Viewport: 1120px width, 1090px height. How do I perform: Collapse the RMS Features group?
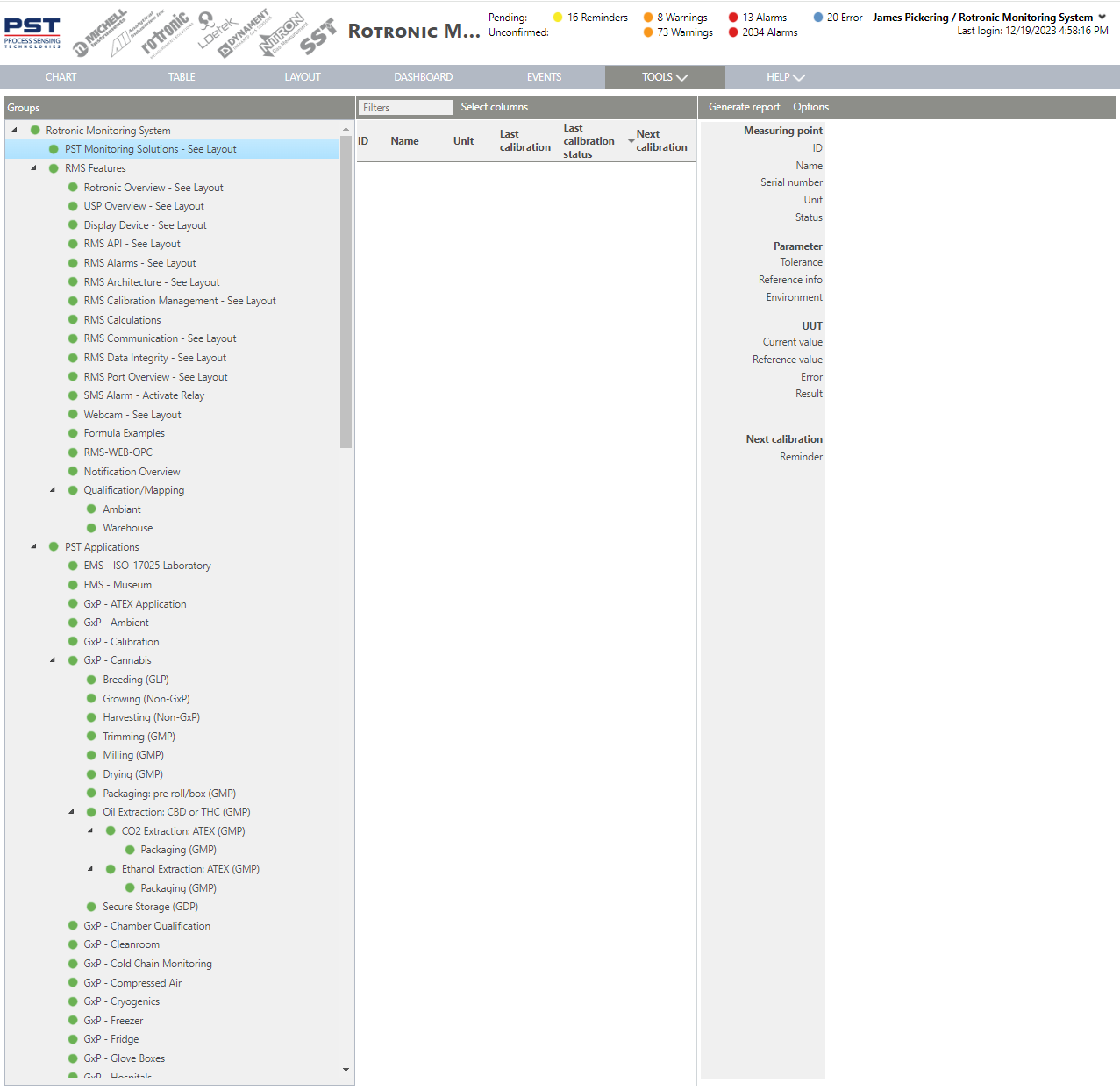34,168
